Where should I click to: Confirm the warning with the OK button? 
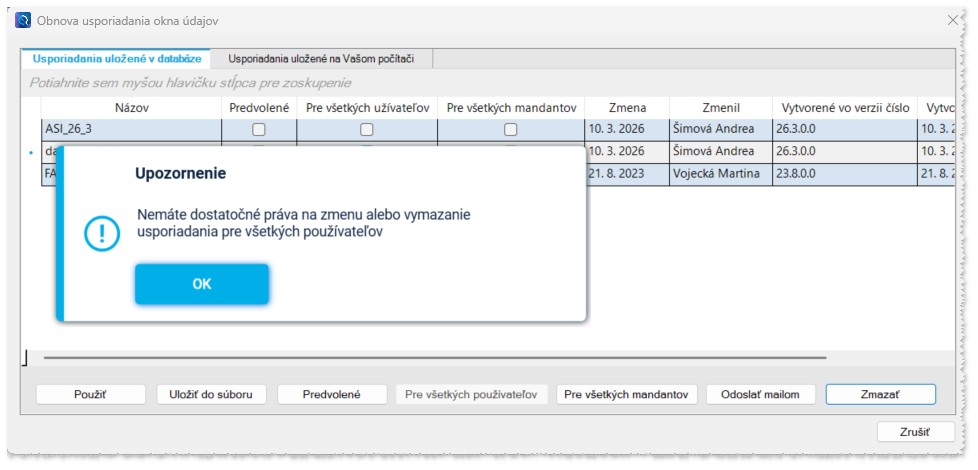click(x=202, y=284)
